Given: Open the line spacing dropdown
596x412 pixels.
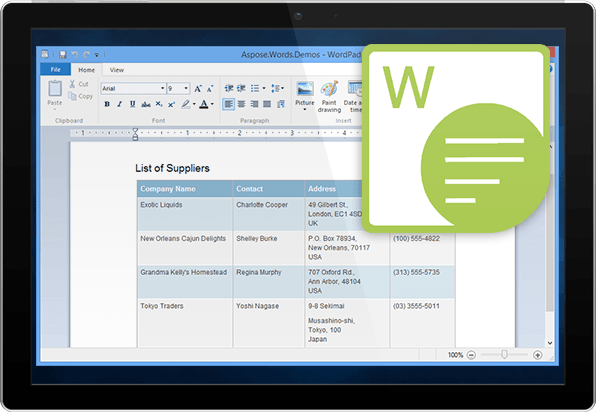Looking at the screenshot, I should [x=277, y=89].
